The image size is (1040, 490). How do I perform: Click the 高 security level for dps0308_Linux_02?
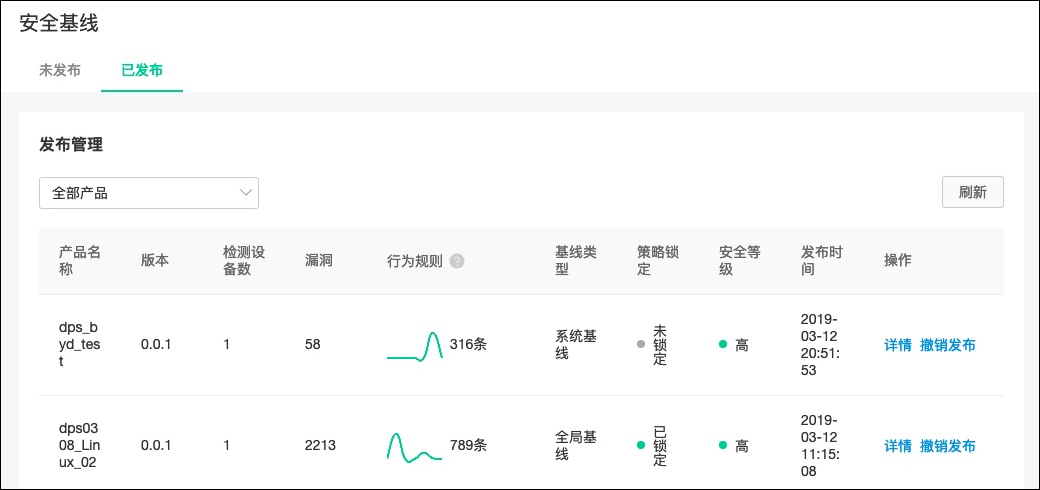(742, 446)
